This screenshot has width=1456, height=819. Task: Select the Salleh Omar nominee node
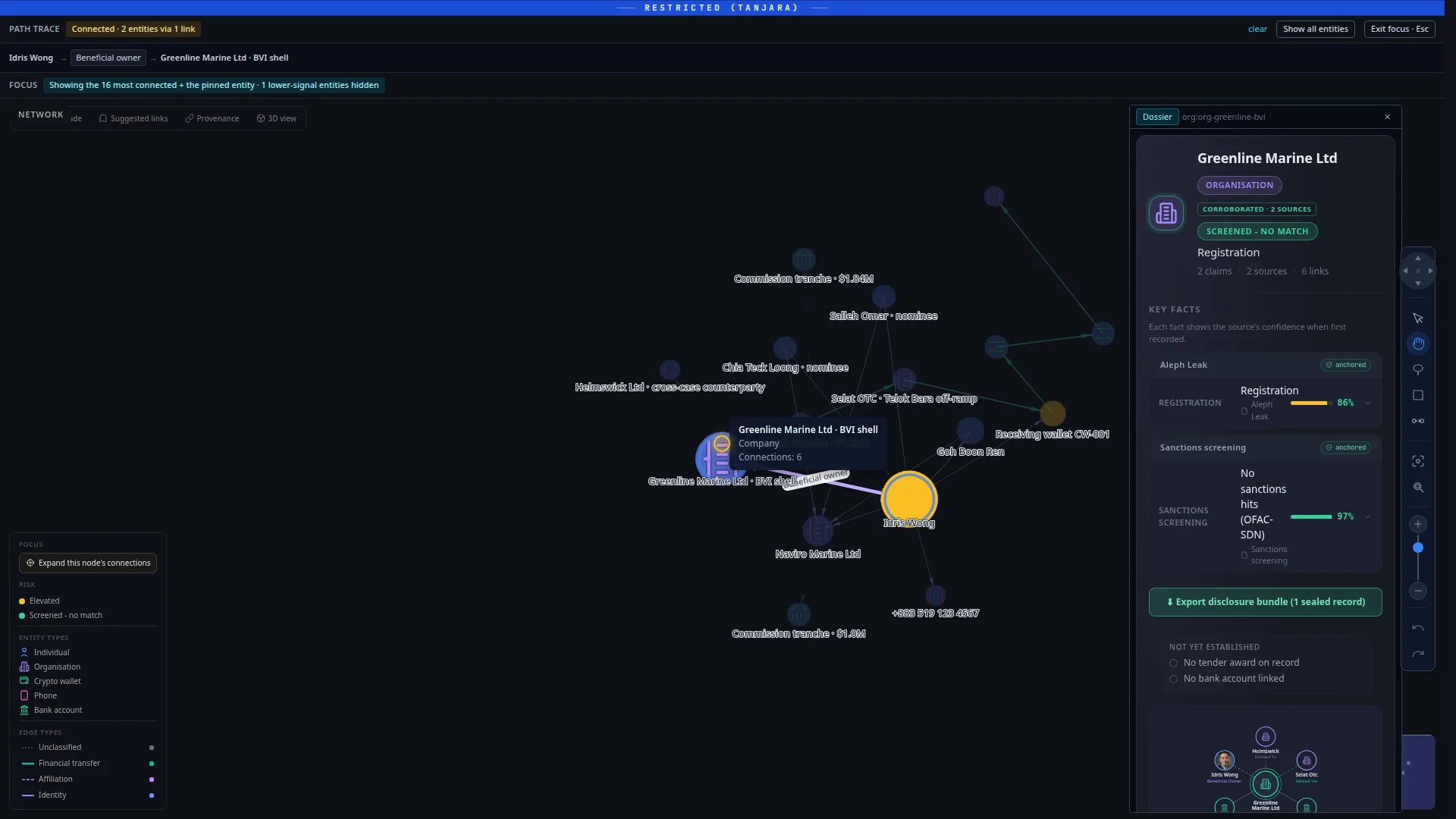(x=883, y=297)
